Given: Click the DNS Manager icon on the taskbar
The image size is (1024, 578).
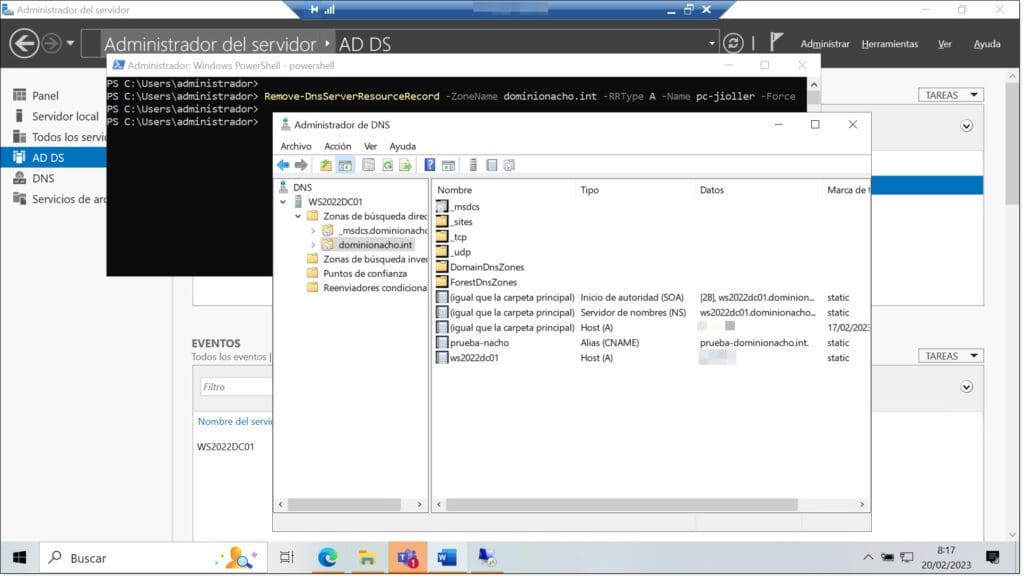Looking at the screenshot, I should tap(487, 558).
